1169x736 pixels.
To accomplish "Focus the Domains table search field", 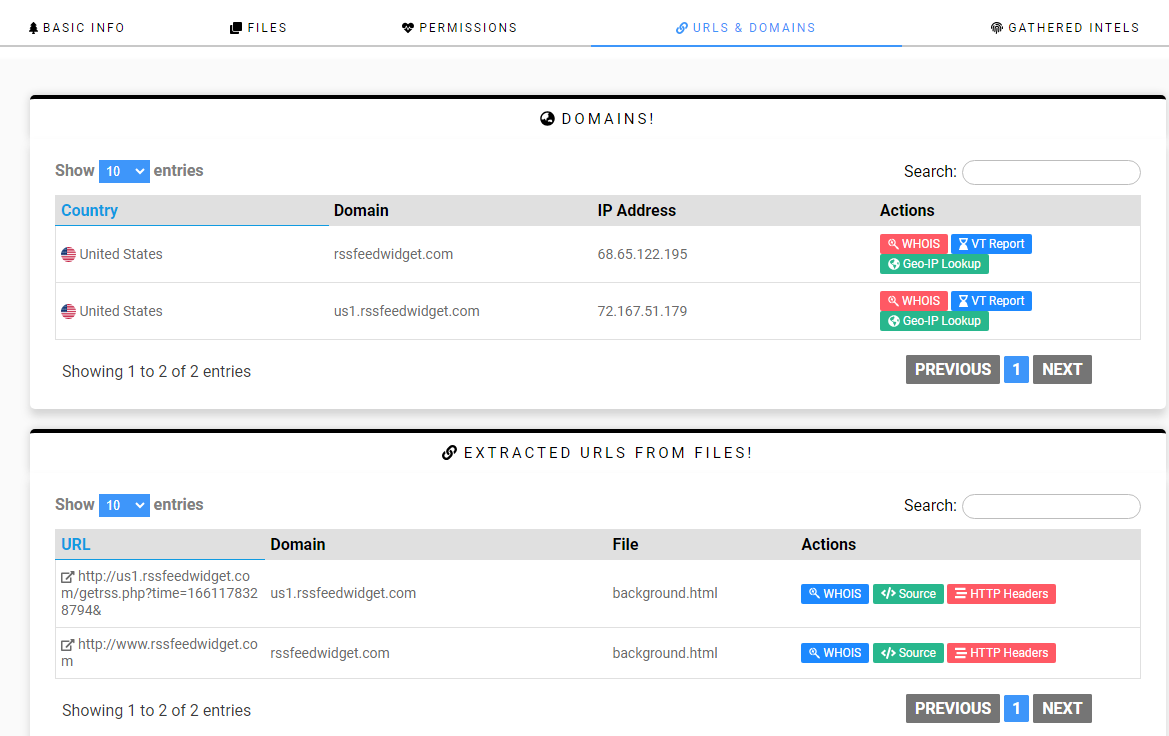I will (1051, 172).
